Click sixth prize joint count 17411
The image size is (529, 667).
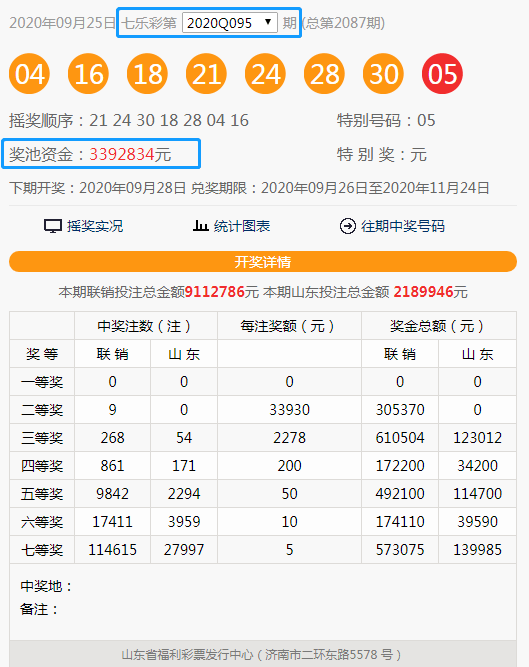pos(112,522)
